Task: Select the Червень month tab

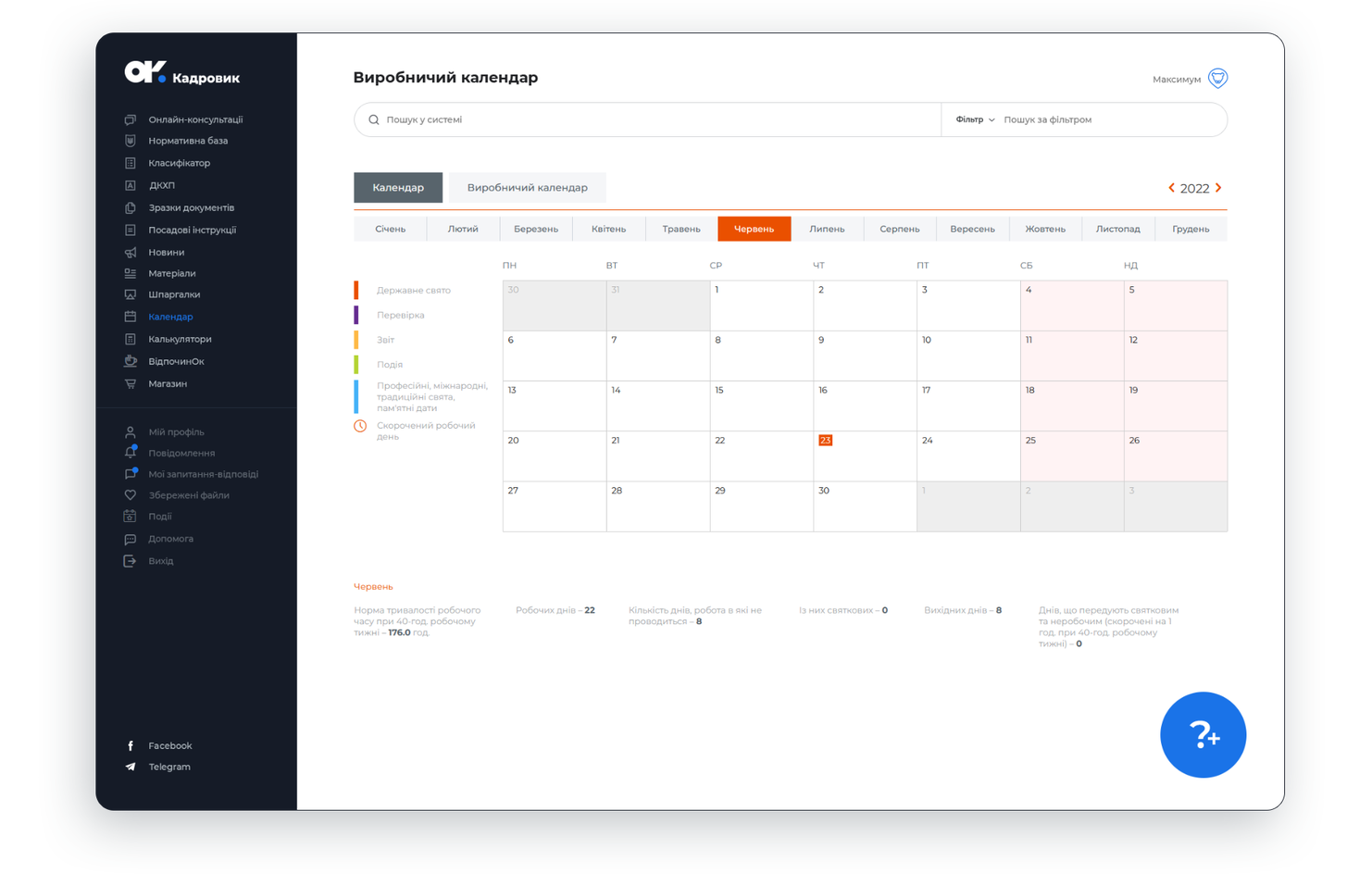Action: click(755, 229)
